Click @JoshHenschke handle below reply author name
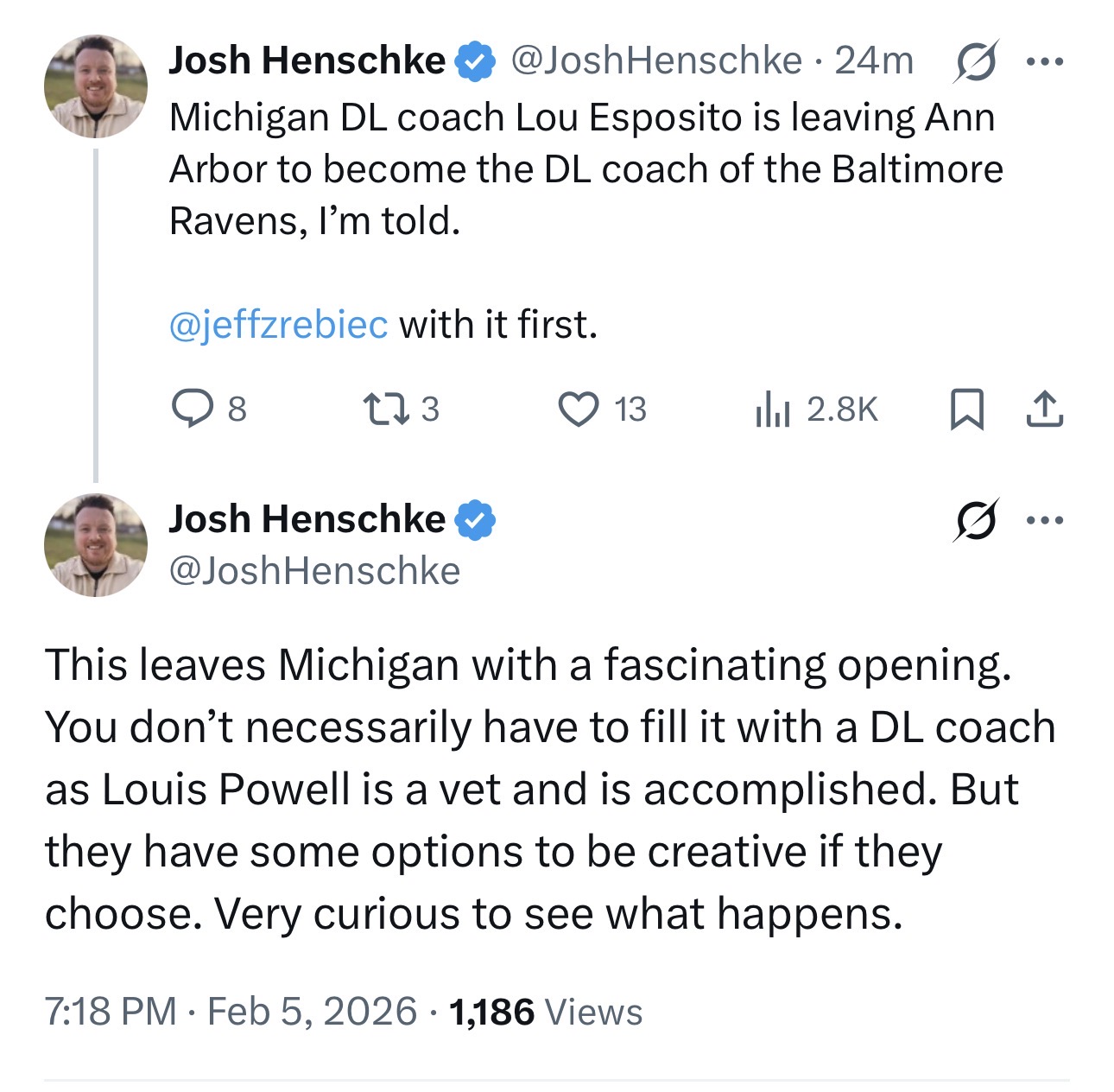The height and width of the screenshot is (1092, 1114). point(314,571)
